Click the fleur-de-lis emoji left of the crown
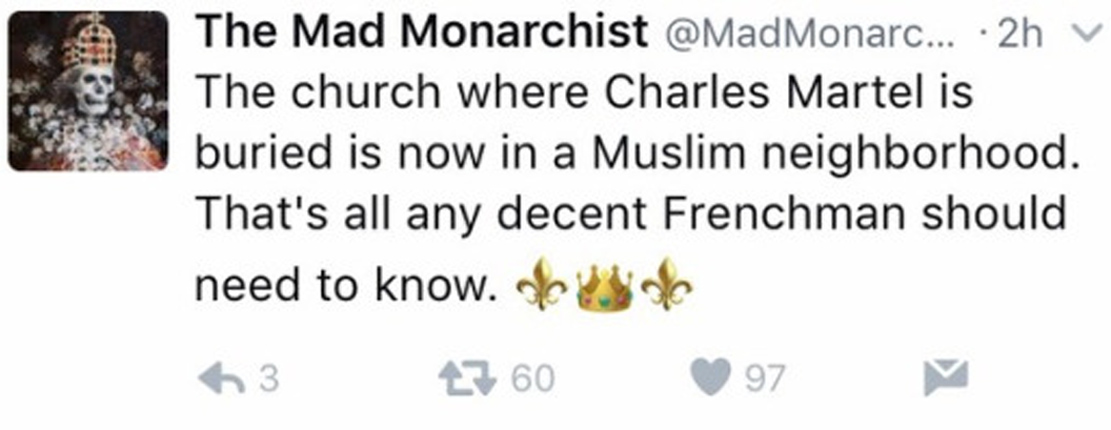1111x430 pixels. (x=541, y=287)
